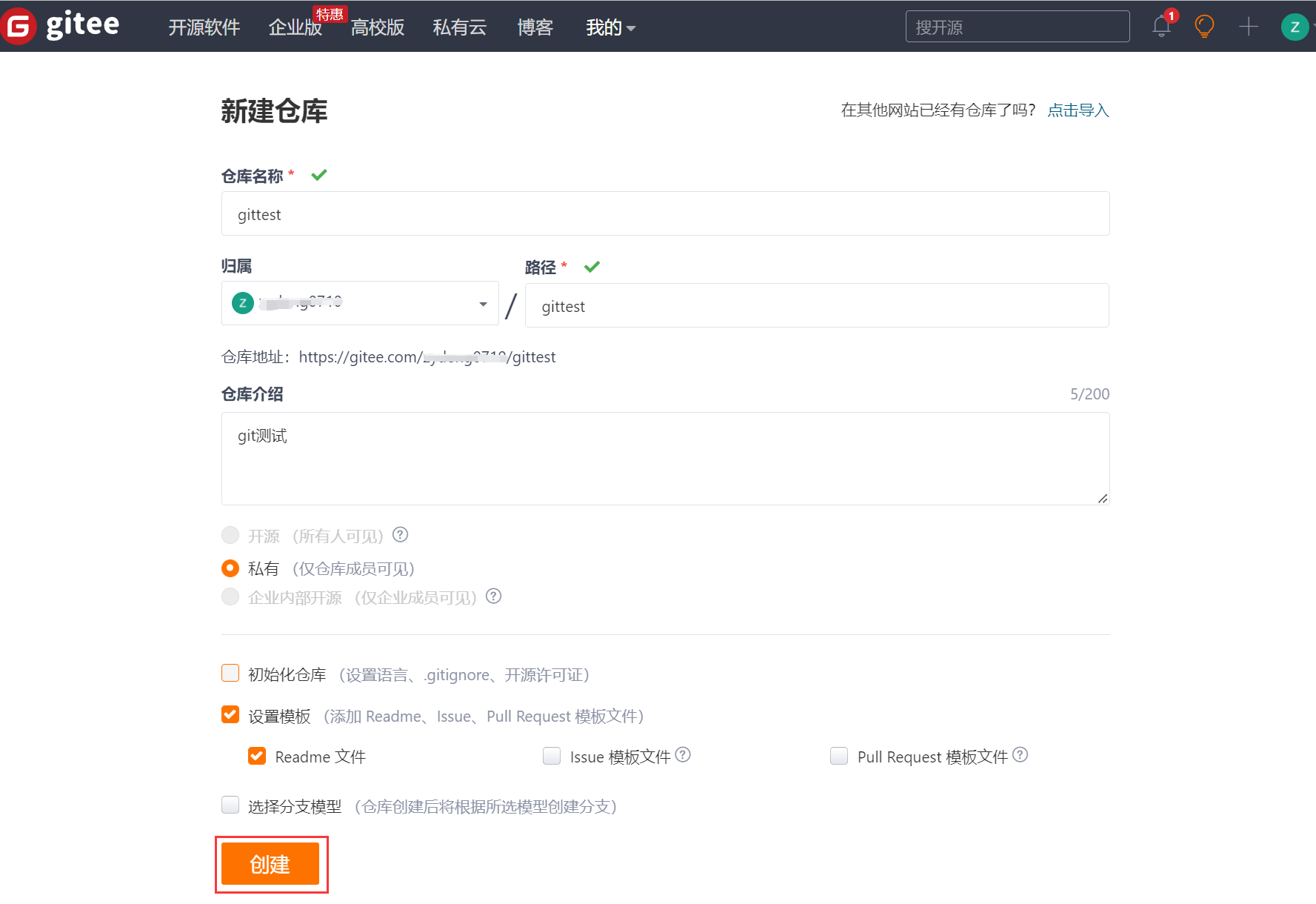Click the 仓库地址 URL text
1316x904 pixels.
[x=427, y=357]
